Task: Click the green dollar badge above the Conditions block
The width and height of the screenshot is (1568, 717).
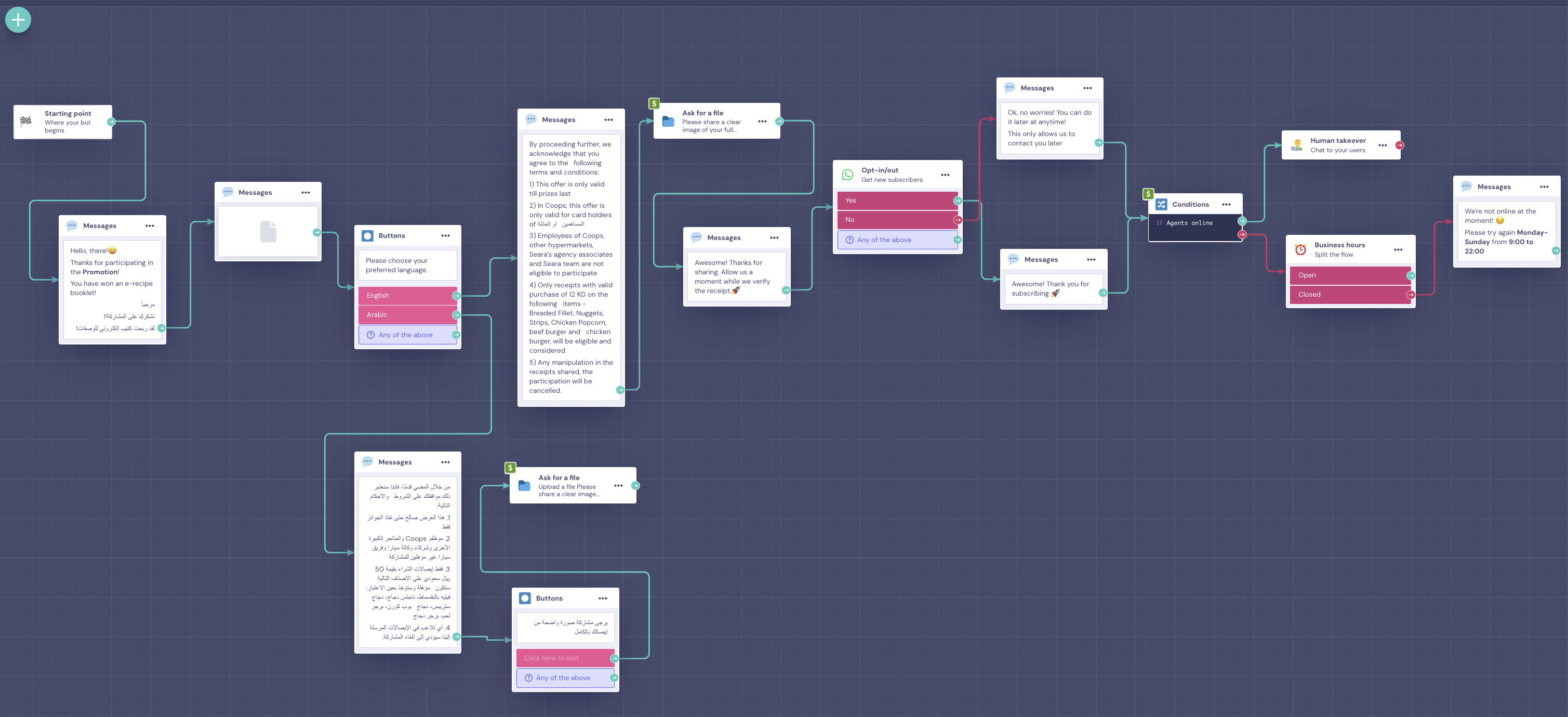Action: click(1148, 194)
